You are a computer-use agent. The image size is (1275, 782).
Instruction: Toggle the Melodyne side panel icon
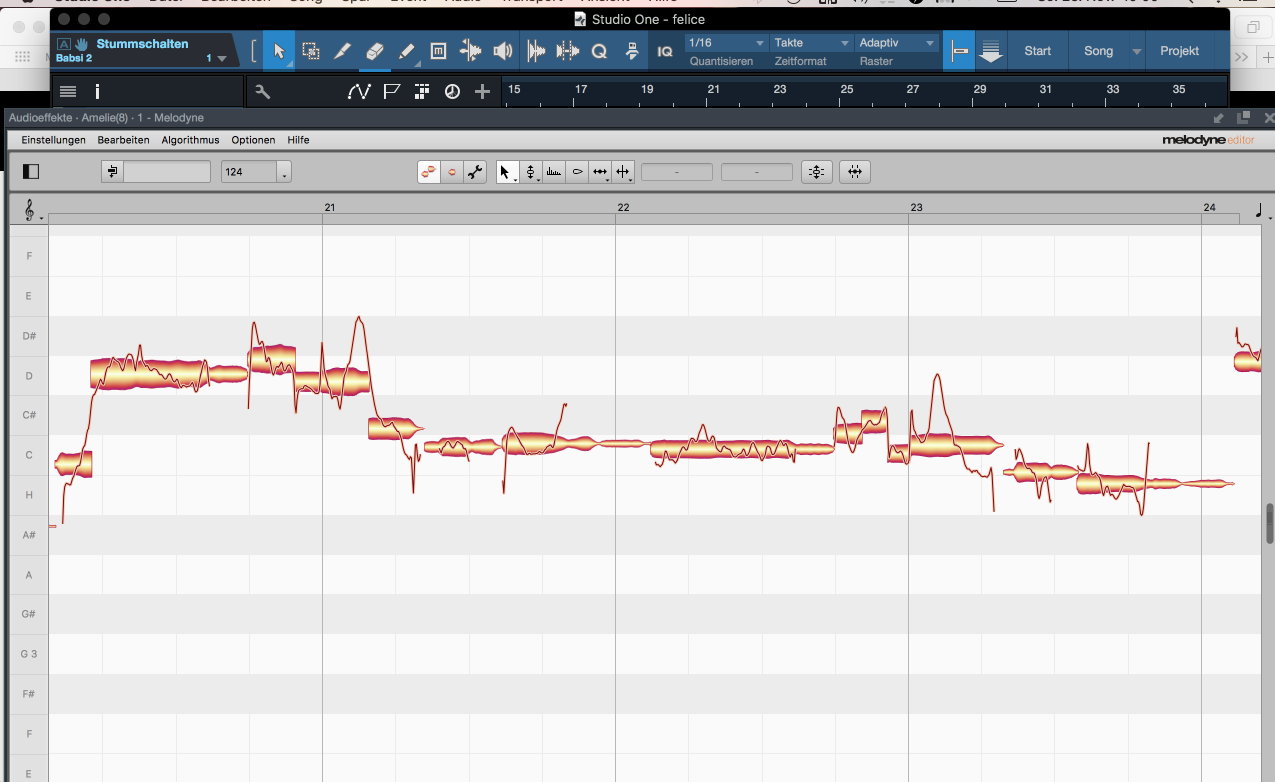(x=31, y=172)
